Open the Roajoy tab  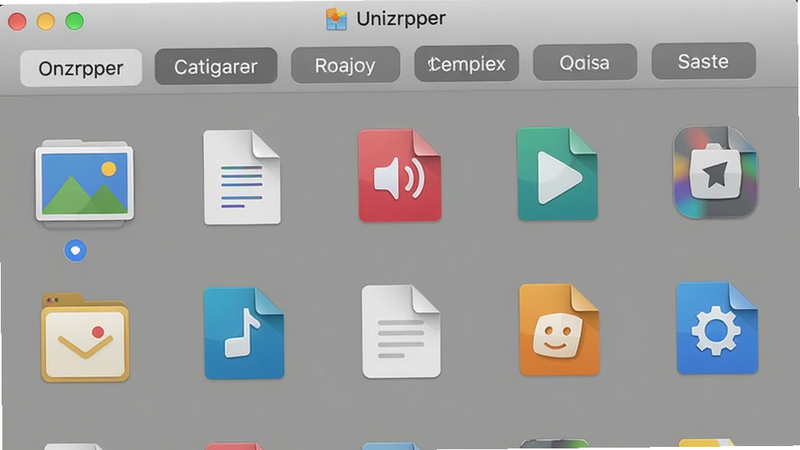(345, 65)
